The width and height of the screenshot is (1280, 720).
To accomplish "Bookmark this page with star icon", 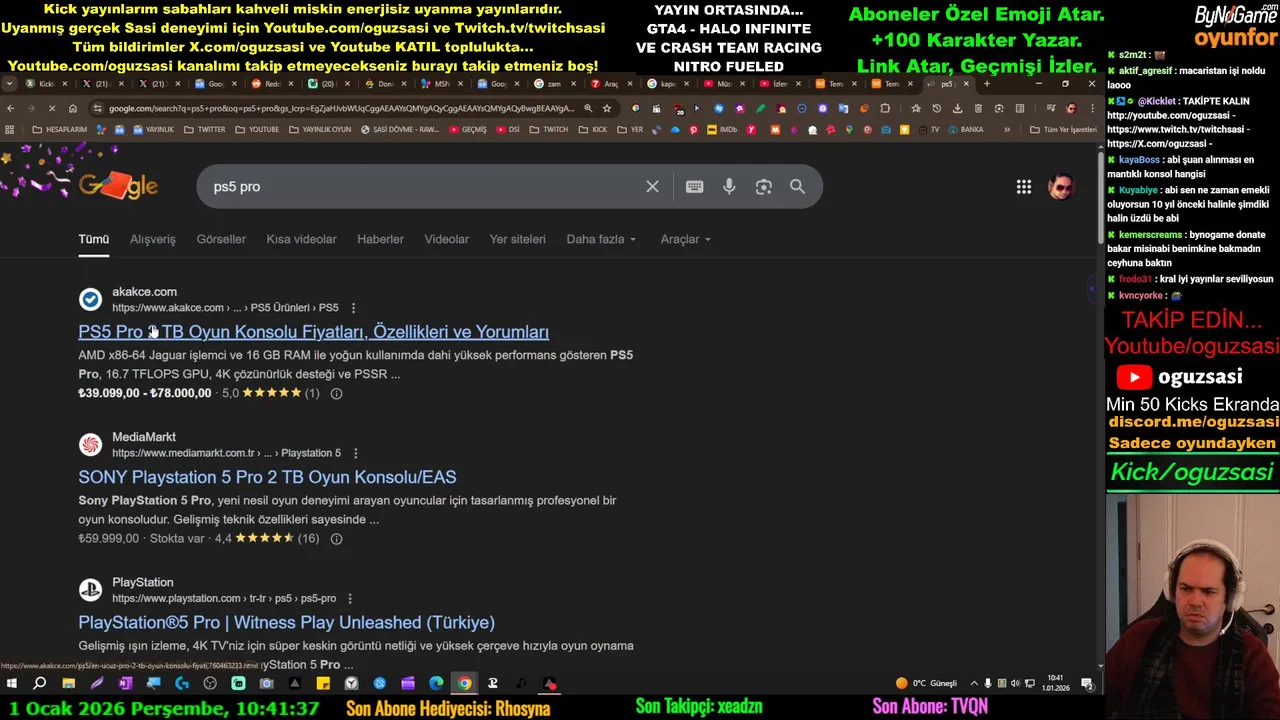I will coord(606,108).
